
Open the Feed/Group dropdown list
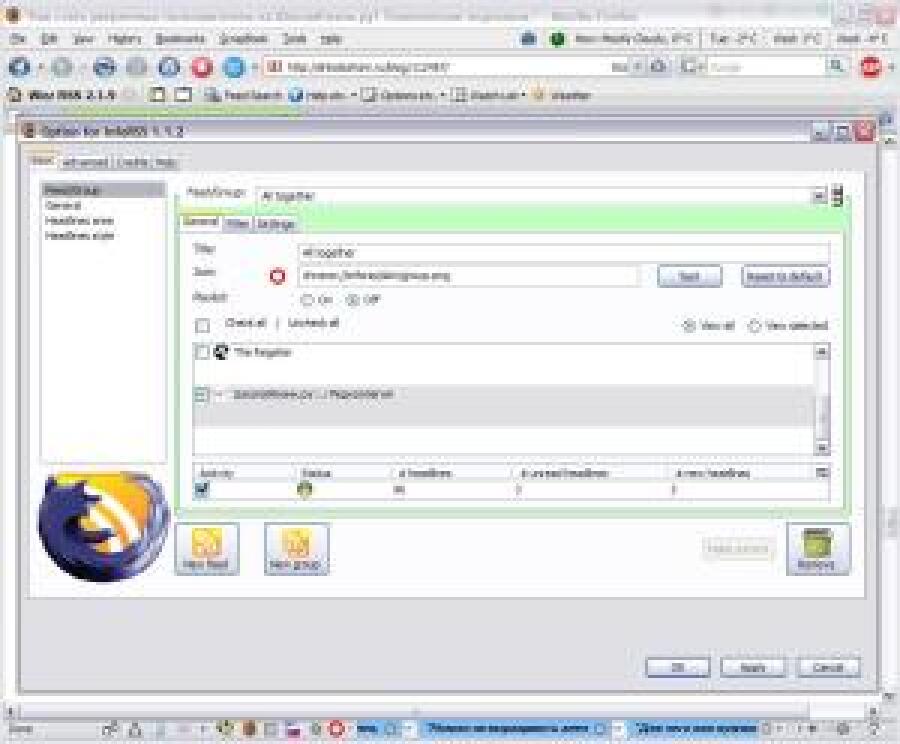818,196
